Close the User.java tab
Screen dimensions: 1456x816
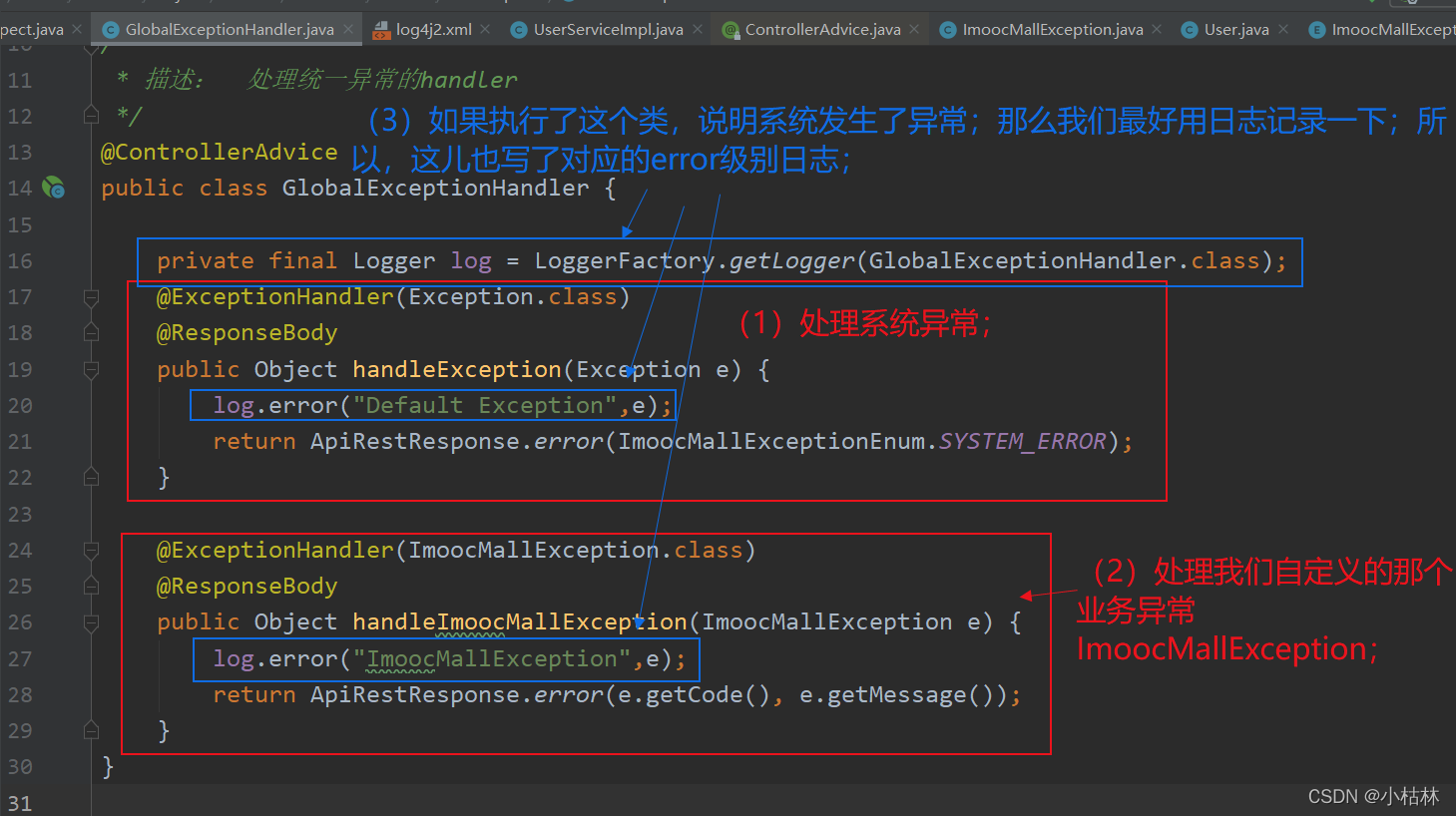point(1283,29)
